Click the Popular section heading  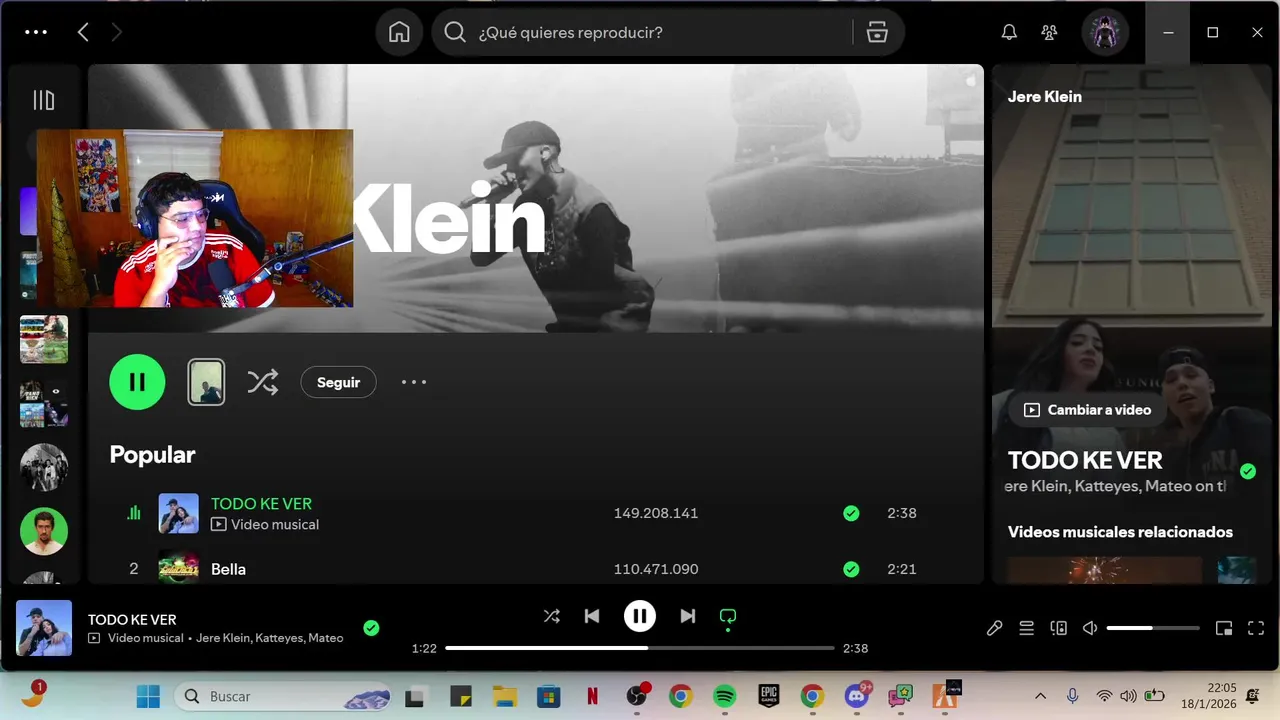click(152, 454)
